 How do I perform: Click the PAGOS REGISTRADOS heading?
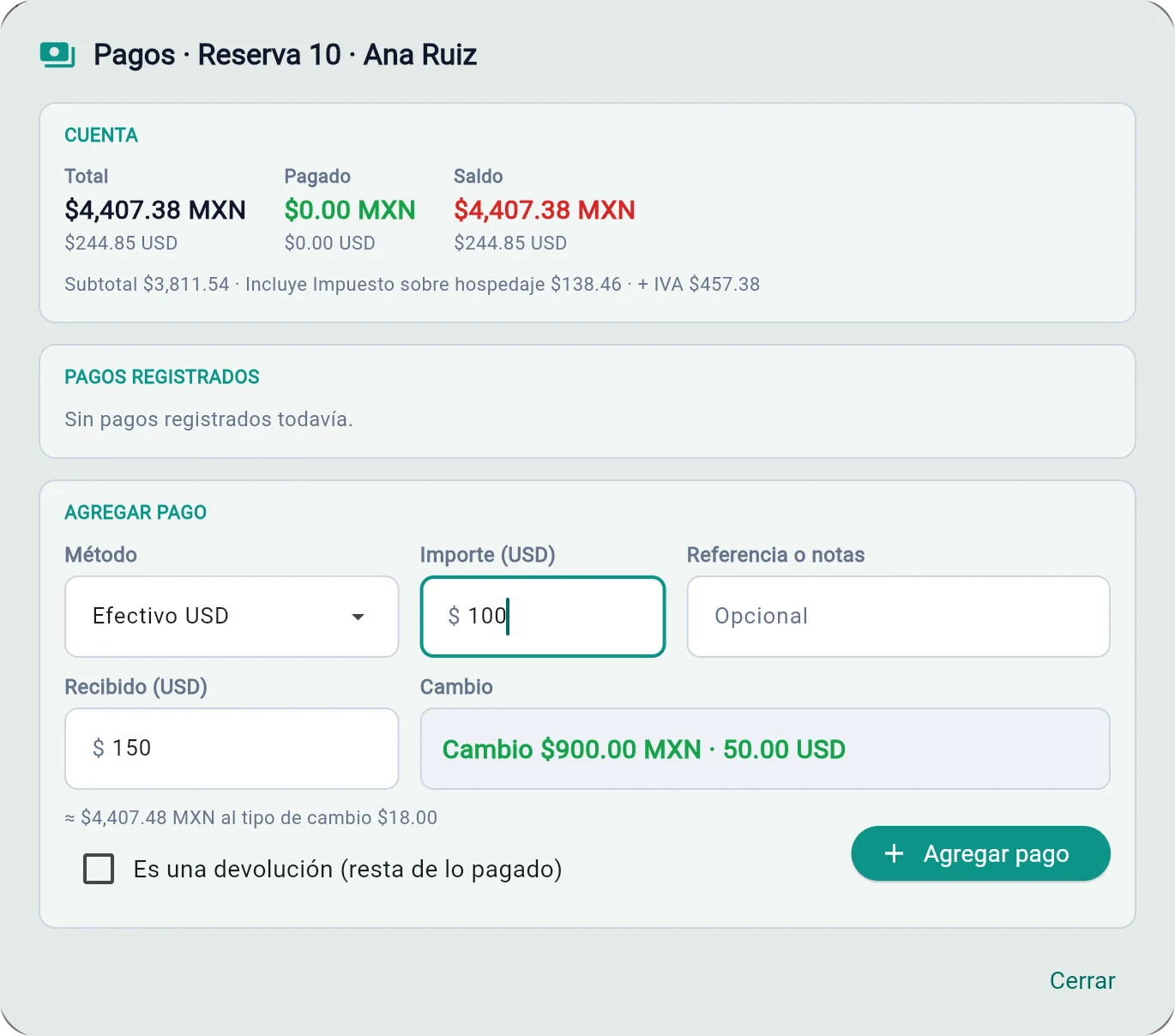tap(162, 377)
